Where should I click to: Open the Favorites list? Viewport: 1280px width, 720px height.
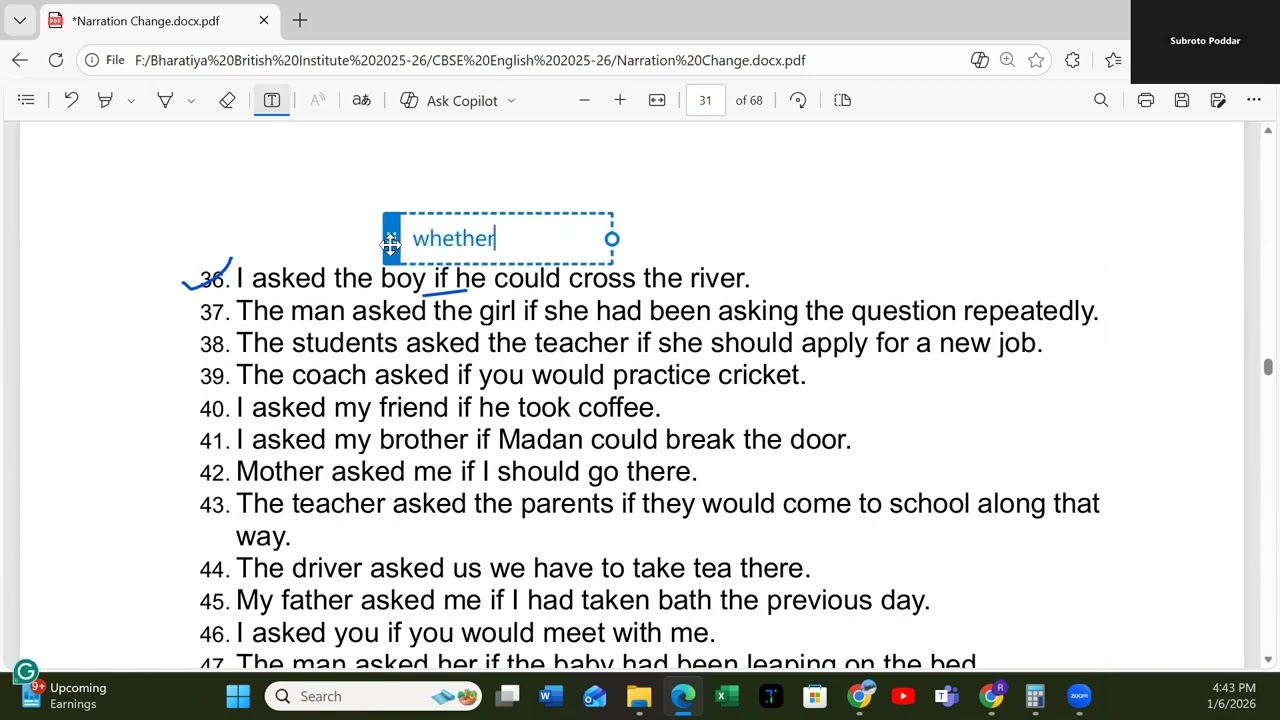[1113, 60]
